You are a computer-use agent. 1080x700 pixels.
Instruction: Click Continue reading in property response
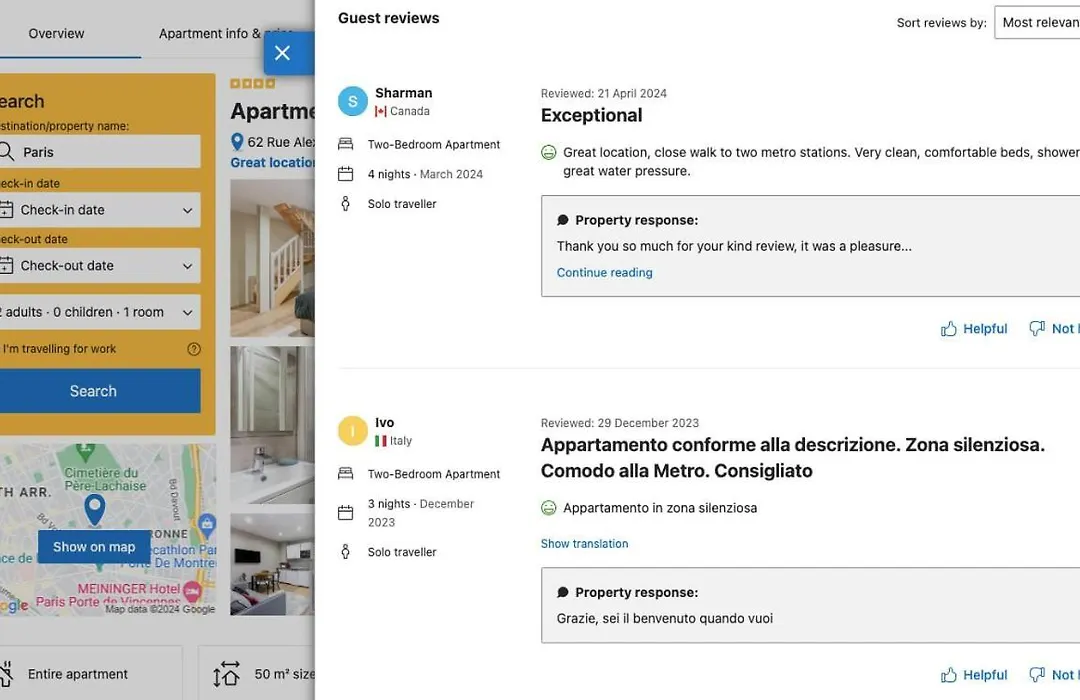tap(604, 272)
